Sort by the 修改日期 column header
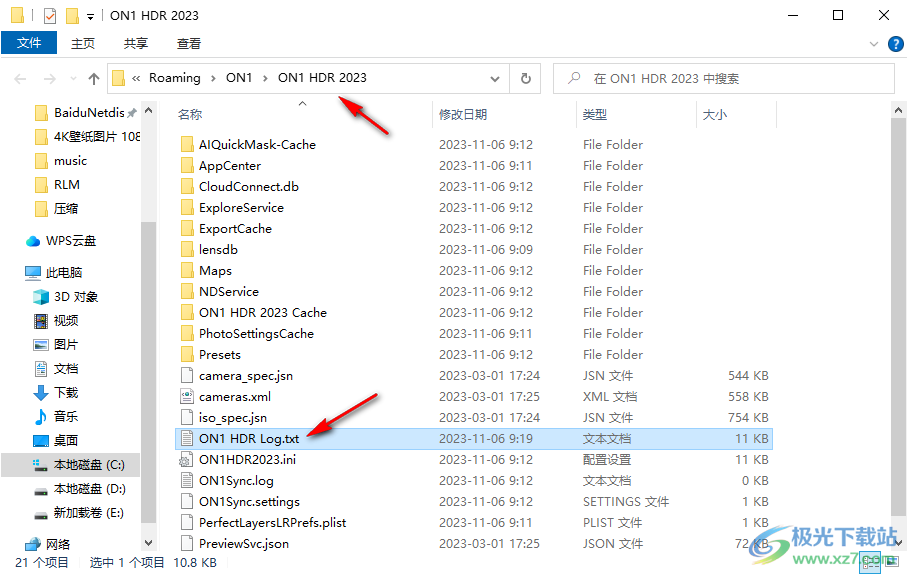908x575 pixels. tap(463, 115)
